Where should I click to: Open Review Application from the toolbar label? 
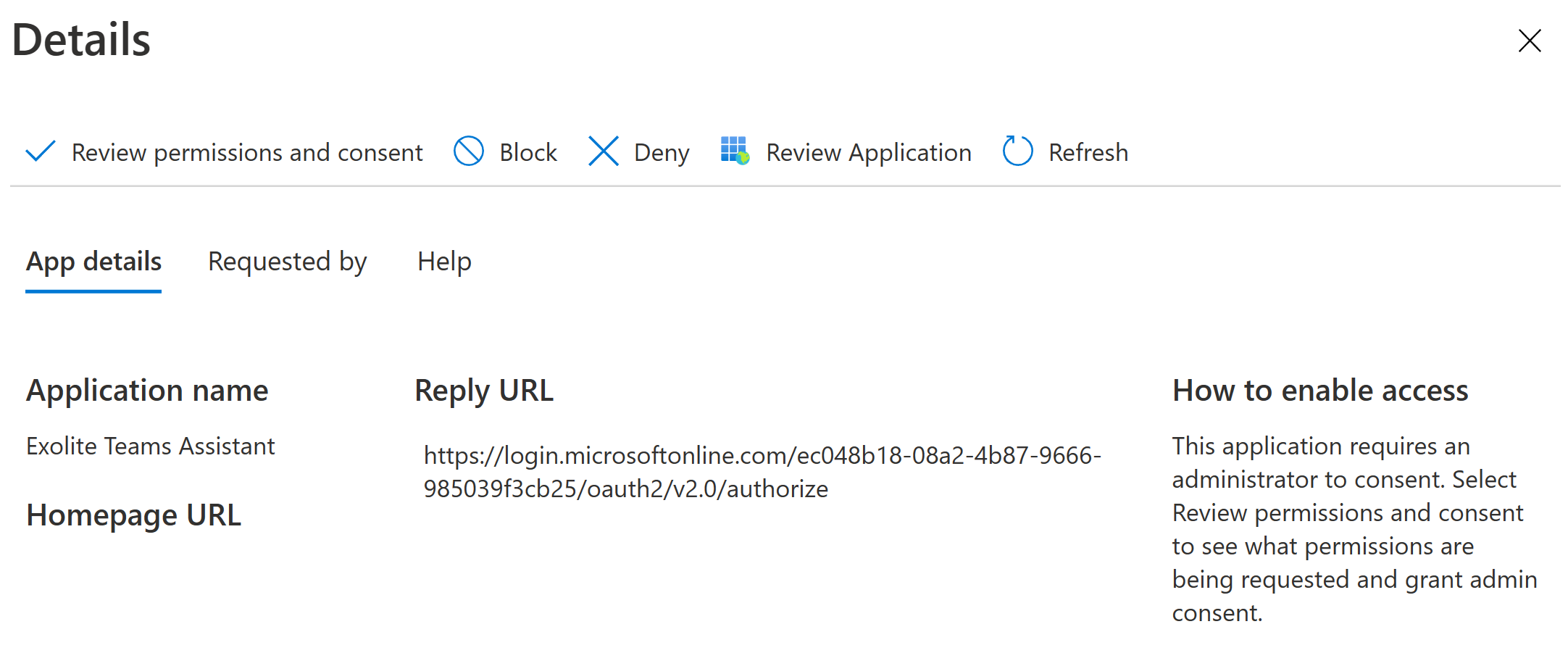point(868,153)
